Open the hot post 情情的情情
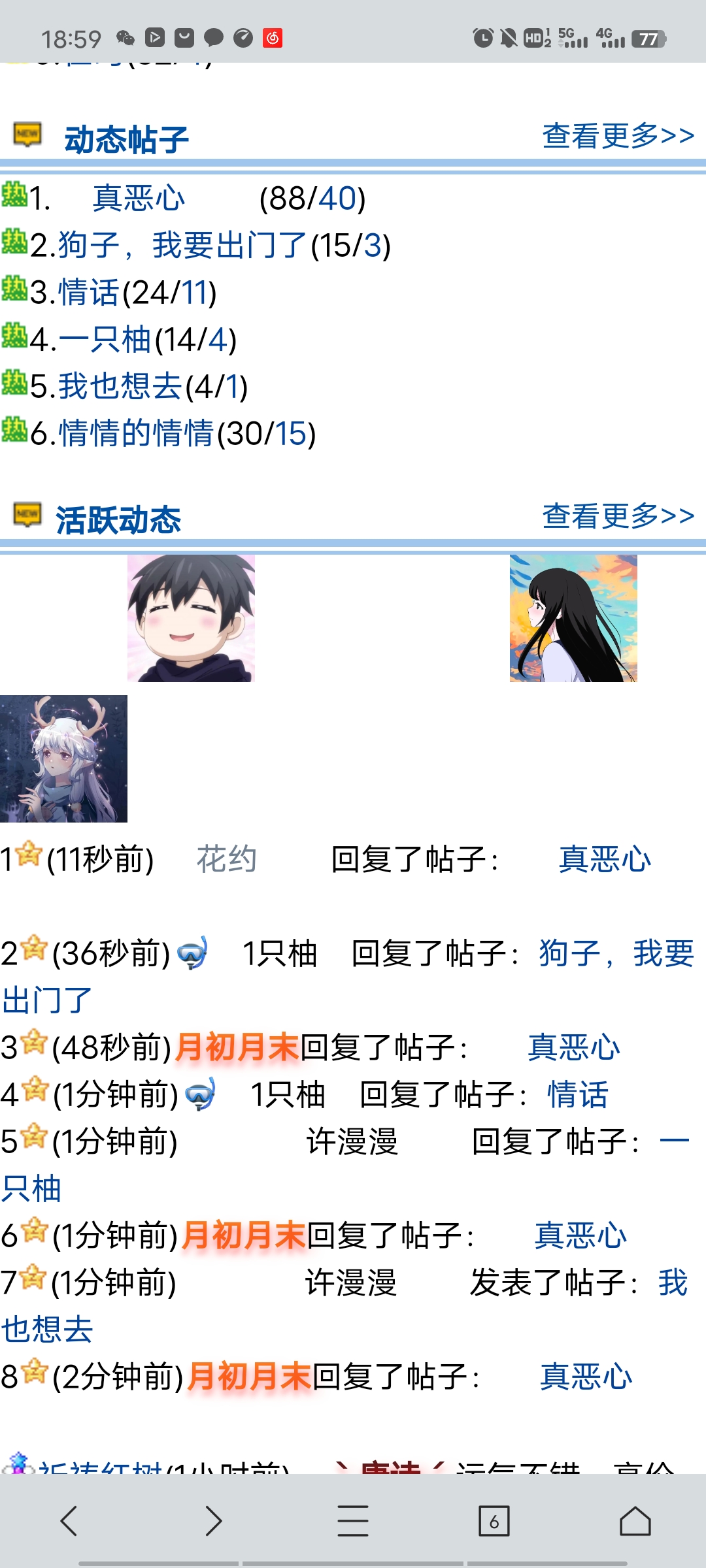706x1568 pixels. (136, 434)
